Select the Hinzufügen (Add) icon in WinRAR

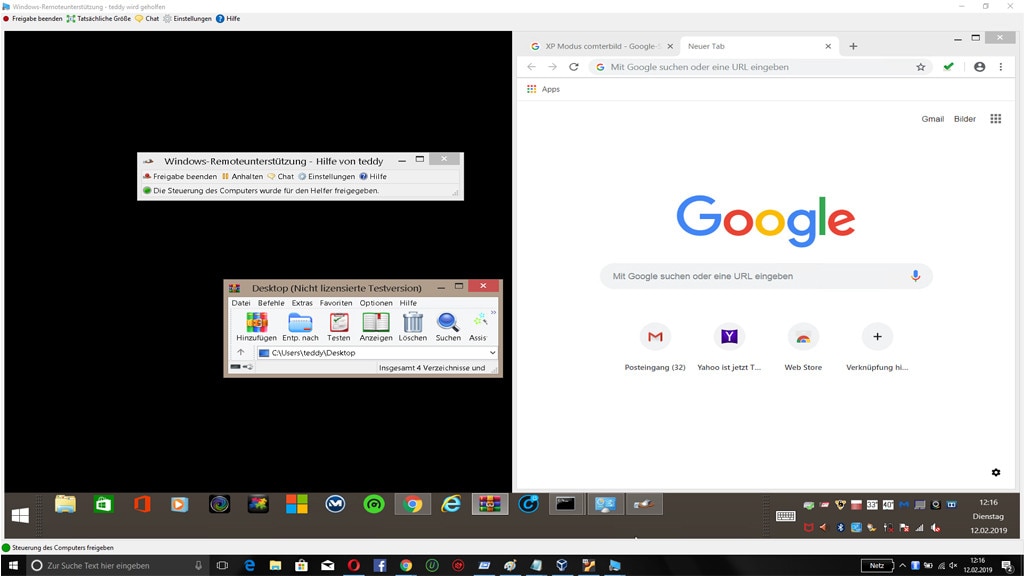coord(258,323)
